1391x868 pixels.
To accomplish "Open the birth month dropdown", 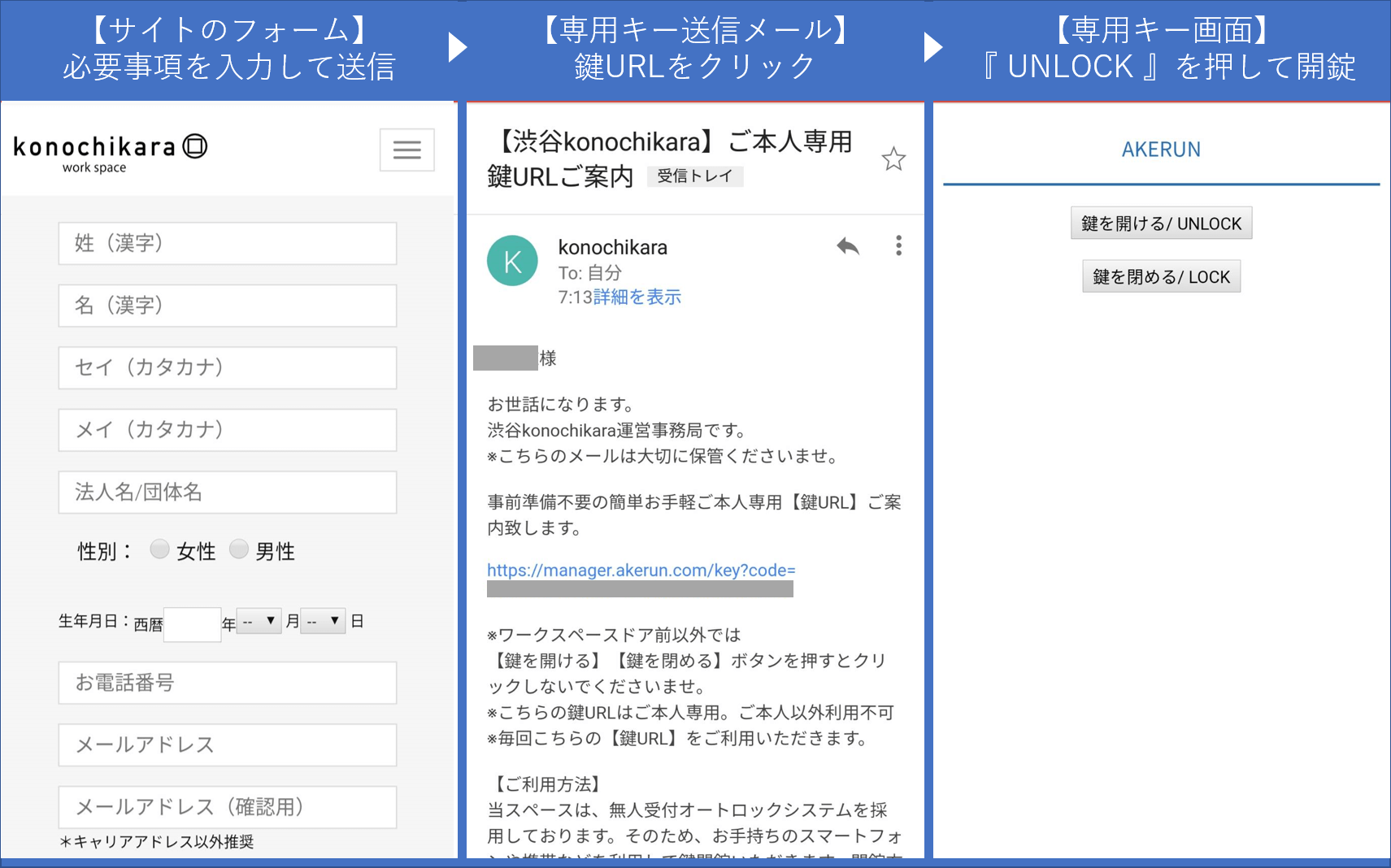I will pyautogui.click(x=259, y=621).
